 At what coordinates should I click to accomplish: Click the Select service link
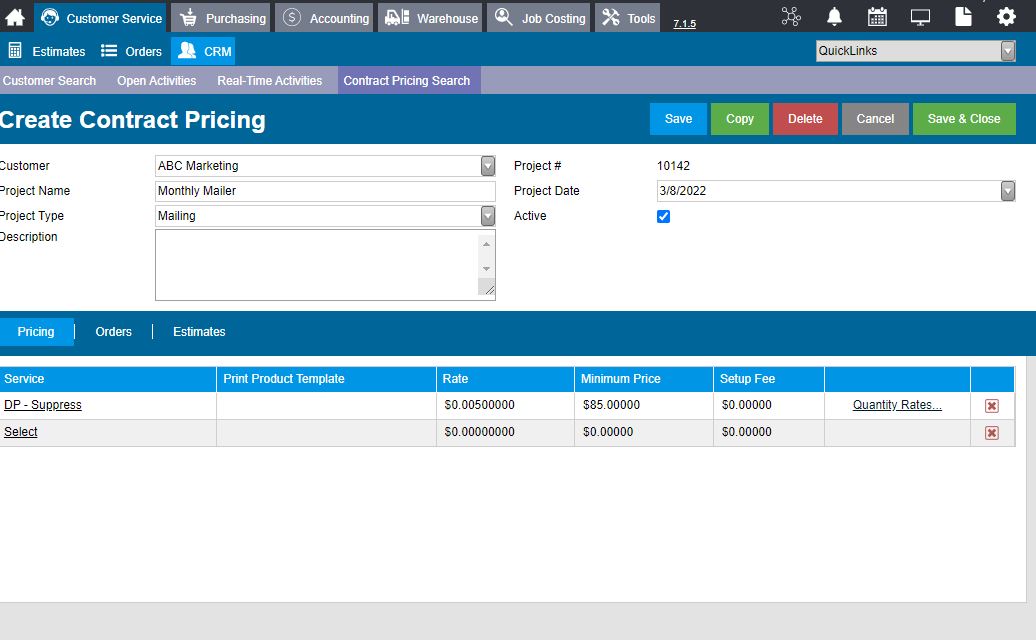tap(20, 432)
